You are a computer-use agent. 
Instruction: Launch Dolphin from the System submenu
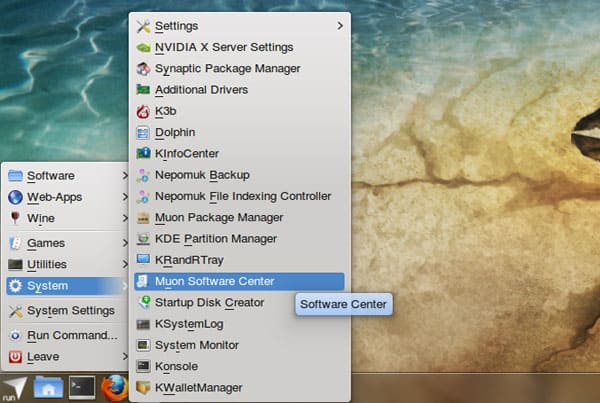(x=239, y=132)
